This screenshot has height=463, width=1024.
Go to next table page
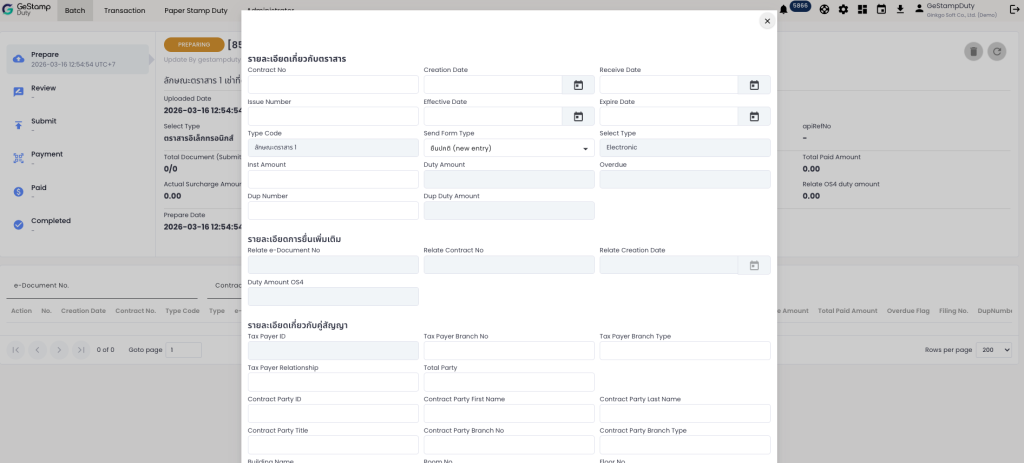(x=59, y=350)
